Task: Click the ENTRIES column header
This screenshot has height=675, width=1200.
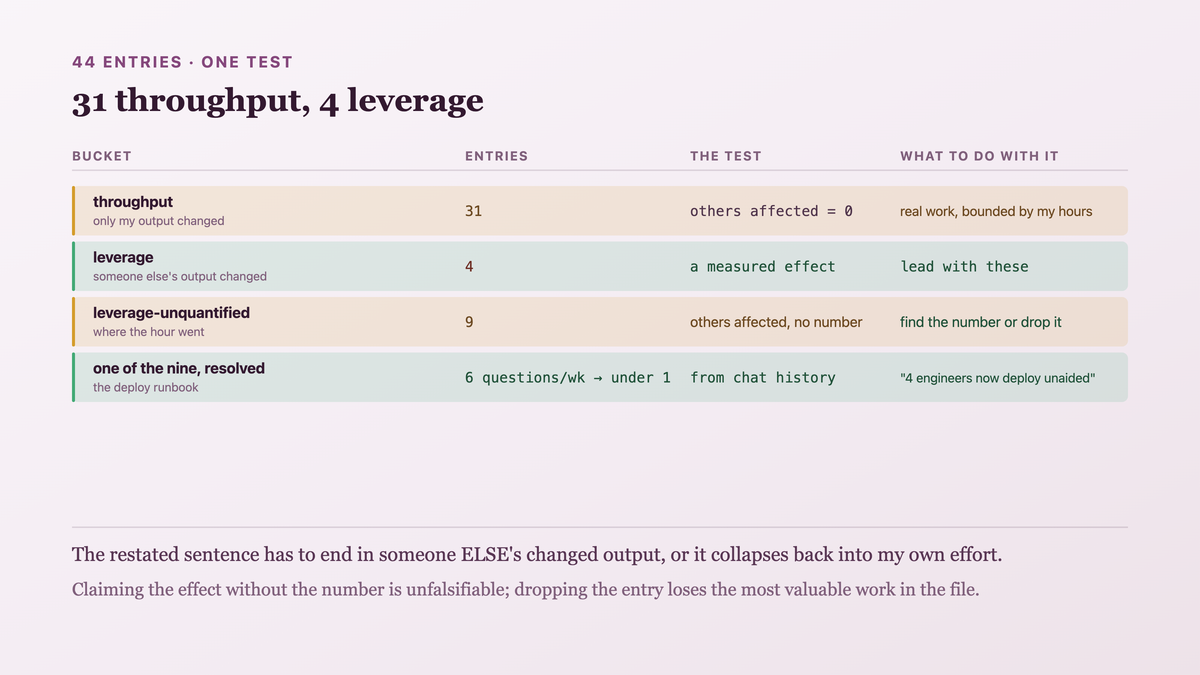Action: coord(496,156)
